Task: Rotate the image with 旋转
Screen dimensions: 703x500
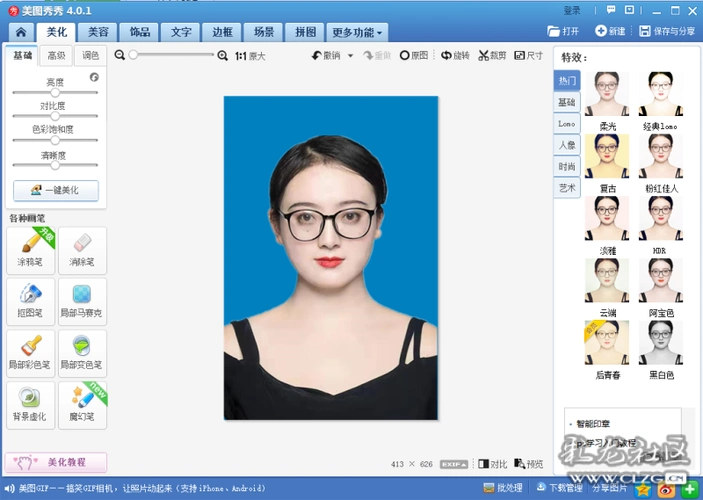Action: point(455,56)
